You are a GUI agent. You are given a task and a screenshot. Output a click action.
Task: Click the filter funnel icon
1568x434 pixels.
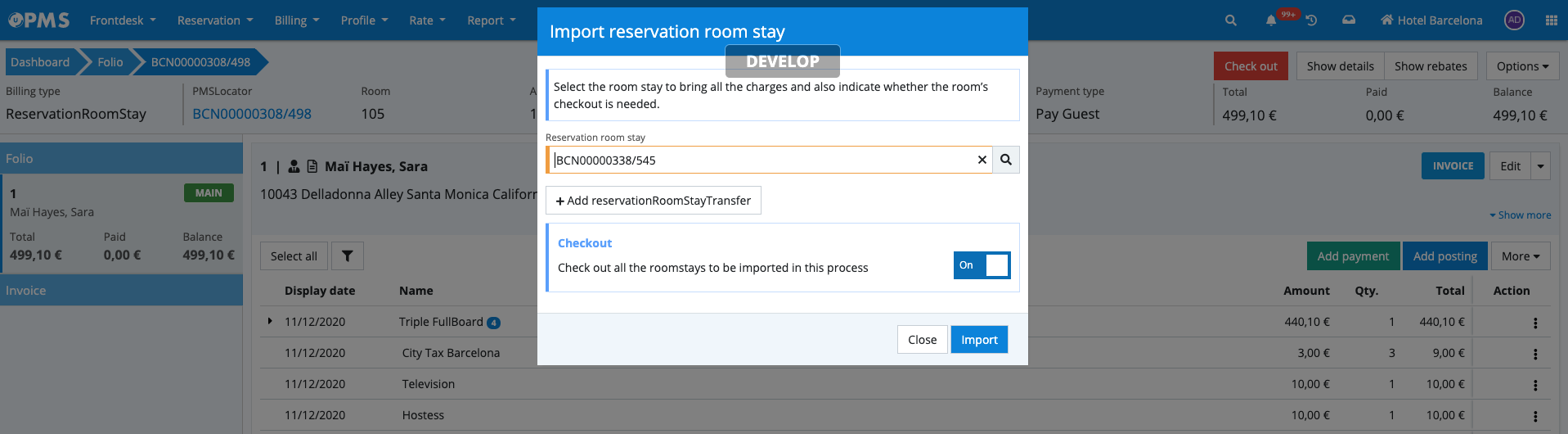(x=347, y=256)
